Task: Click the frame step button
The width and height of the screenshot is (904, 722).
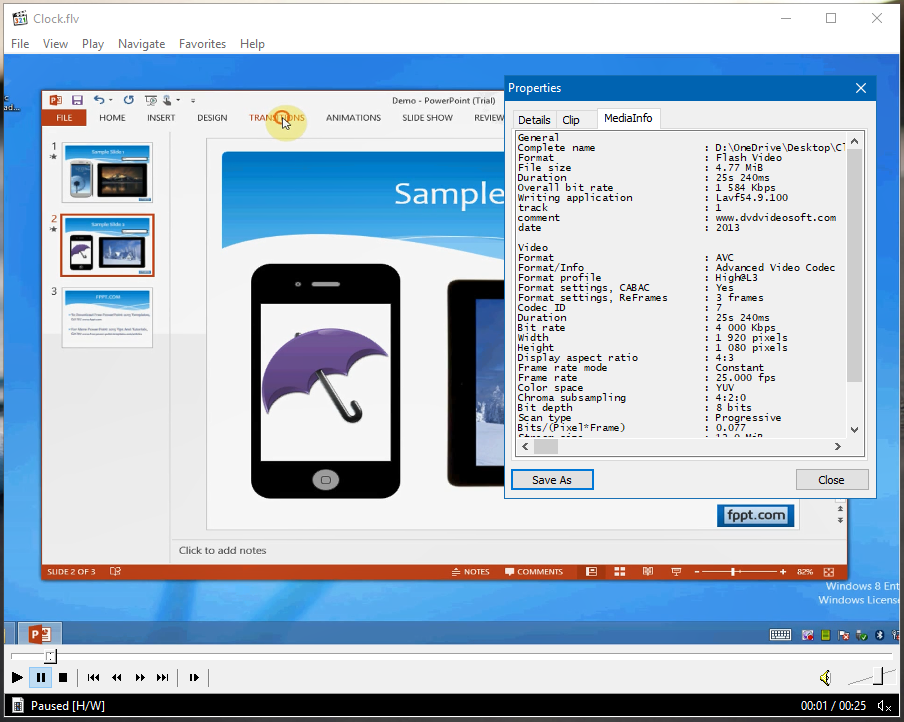Action: point(194,678)
